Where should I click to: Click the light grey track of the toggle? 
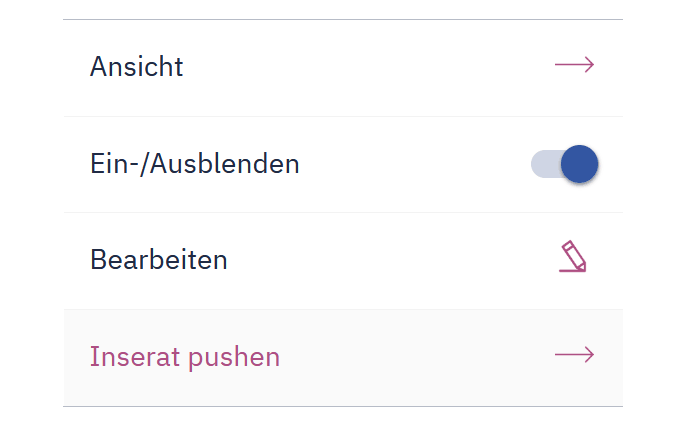pyautogui.click(x=545, y=164)
